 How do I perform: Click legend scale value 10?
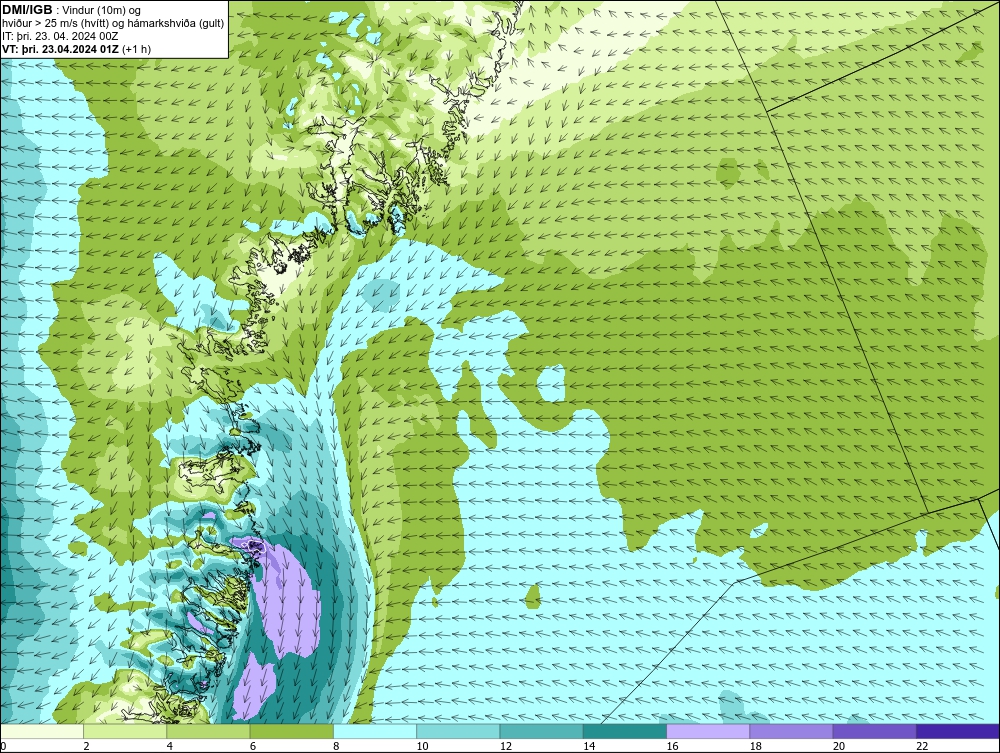click(422, 747)
